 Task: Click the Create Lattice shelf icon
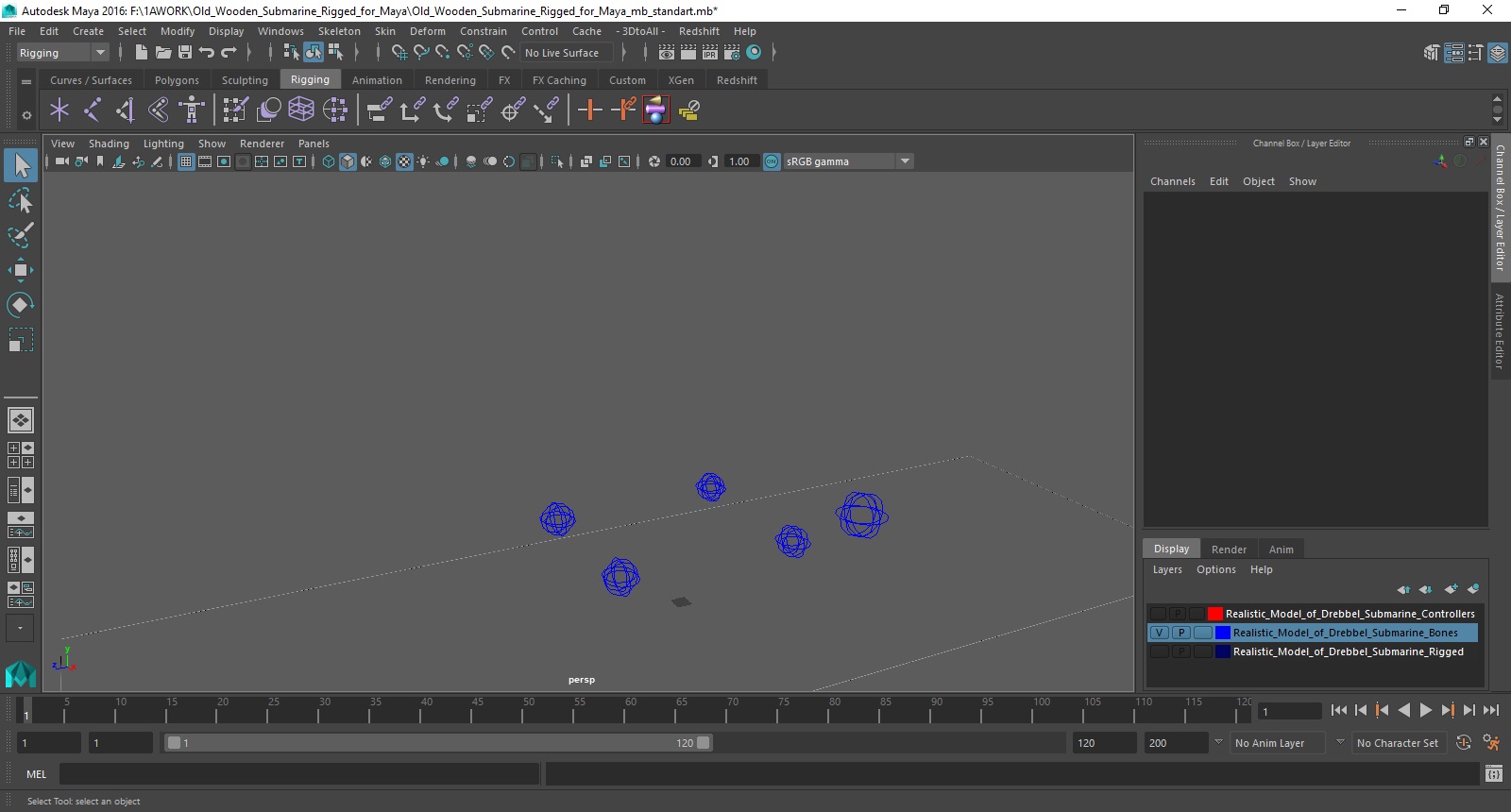pos(301,110)
